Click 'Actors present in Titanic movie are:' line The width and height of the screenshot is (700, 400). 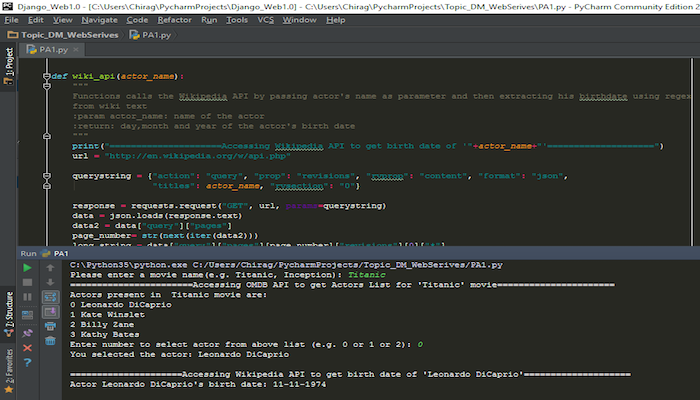[x=168, y=295]
